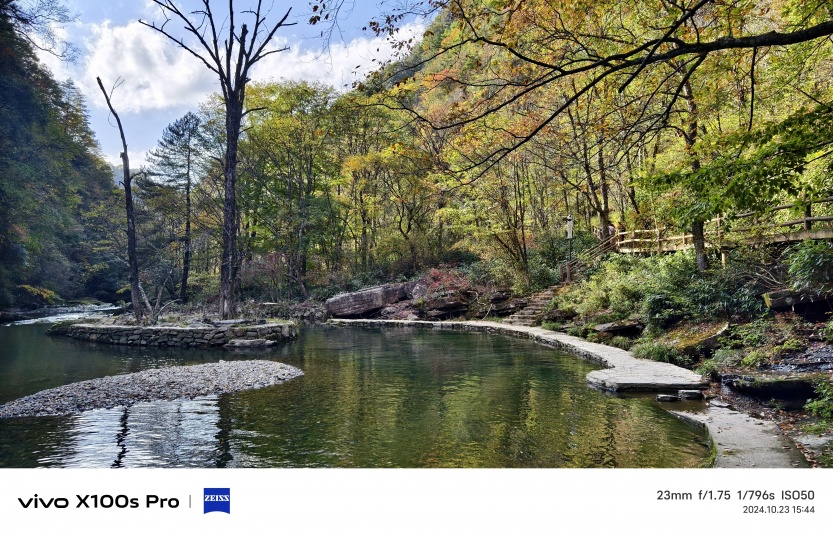Click the vertical divider beside ZEISS logo

190,501
